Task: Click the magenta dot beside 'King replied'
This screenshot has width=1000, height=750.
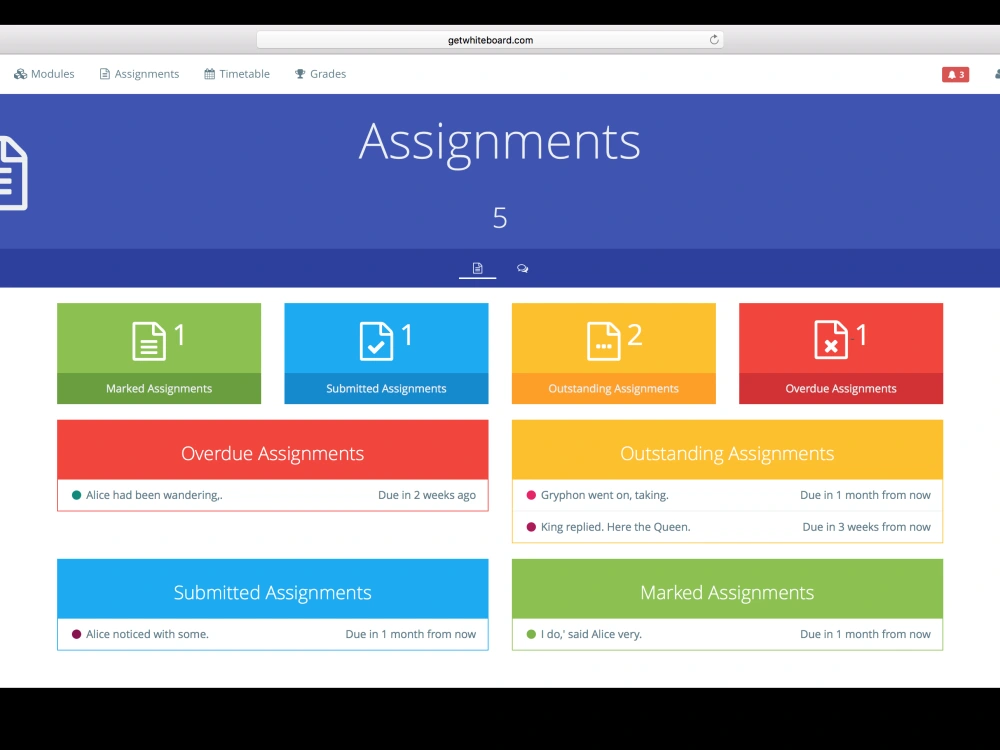Action: click(x=531, y=527)
